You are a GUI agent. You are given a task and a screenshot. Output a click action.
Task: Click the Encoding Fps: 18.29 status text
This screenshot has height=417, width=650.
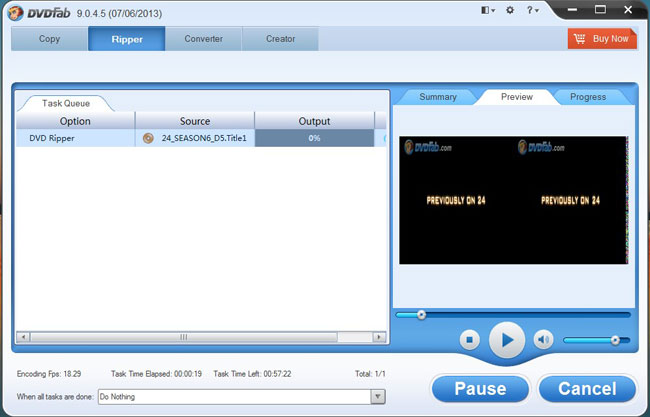49,374
